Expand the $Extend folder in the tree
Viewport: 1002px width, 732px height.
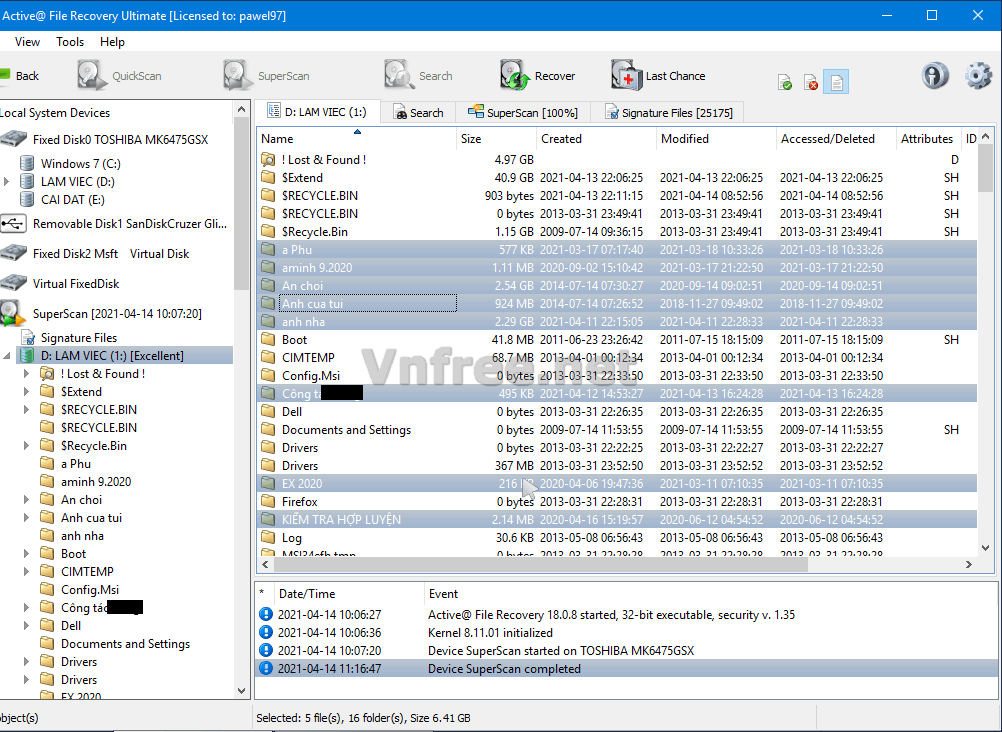pos(27,392)
